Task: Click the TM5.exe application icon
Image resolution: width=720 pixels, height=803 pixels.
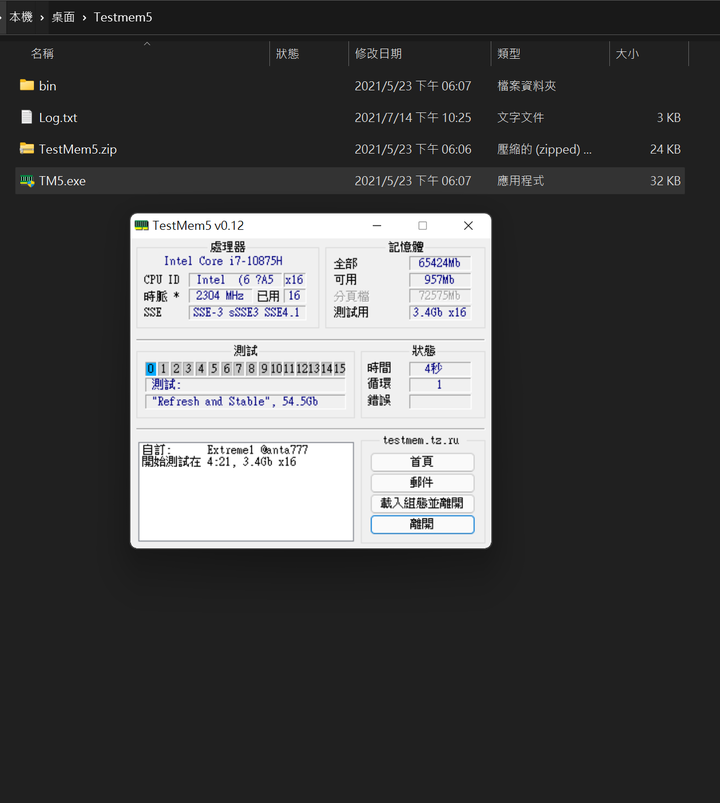Action: (27, 180)
